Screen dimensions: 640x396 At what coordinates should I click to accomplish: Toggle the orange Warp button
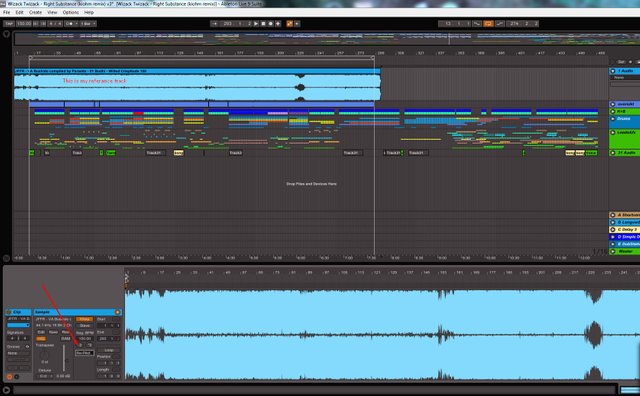point(84,319)
